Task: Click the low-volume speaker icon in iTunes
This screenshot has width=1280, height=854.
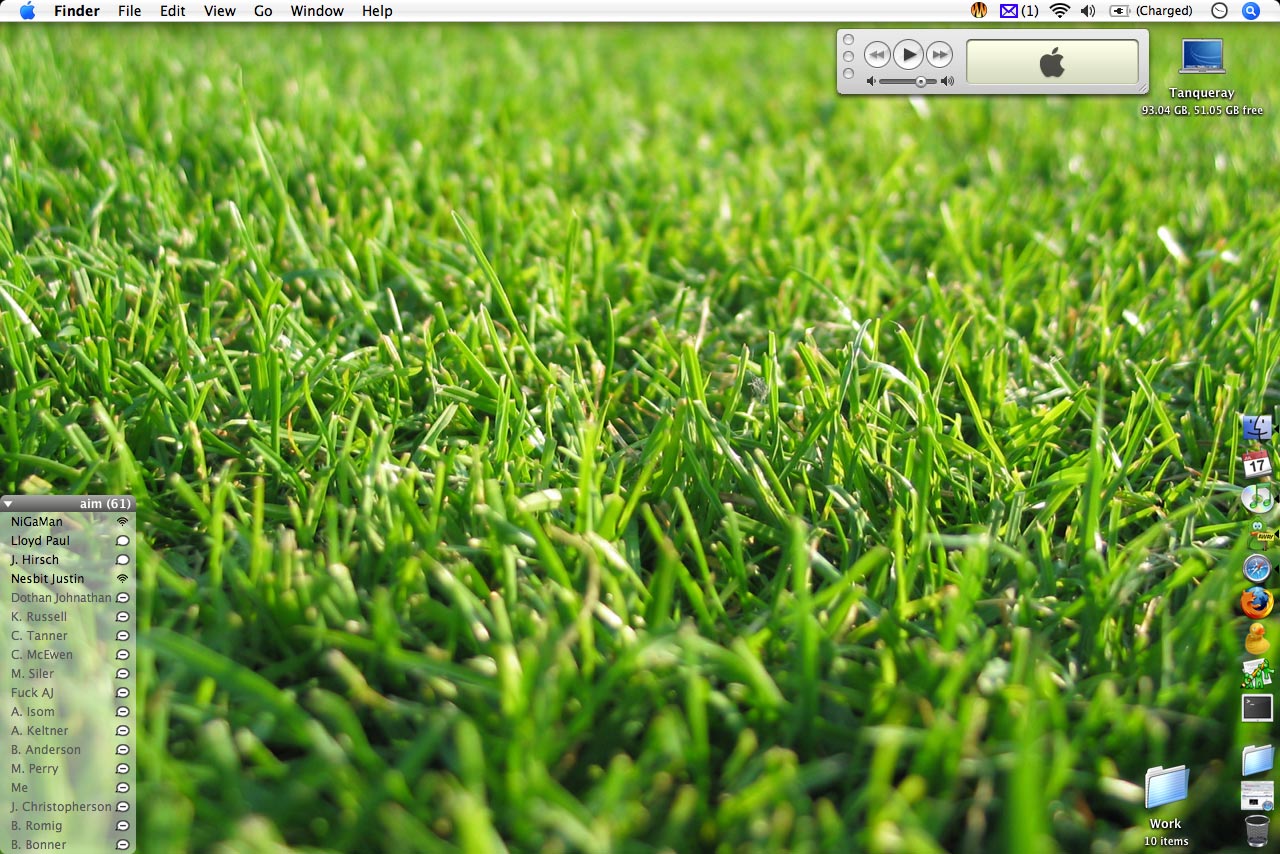Action: point(871,81)
